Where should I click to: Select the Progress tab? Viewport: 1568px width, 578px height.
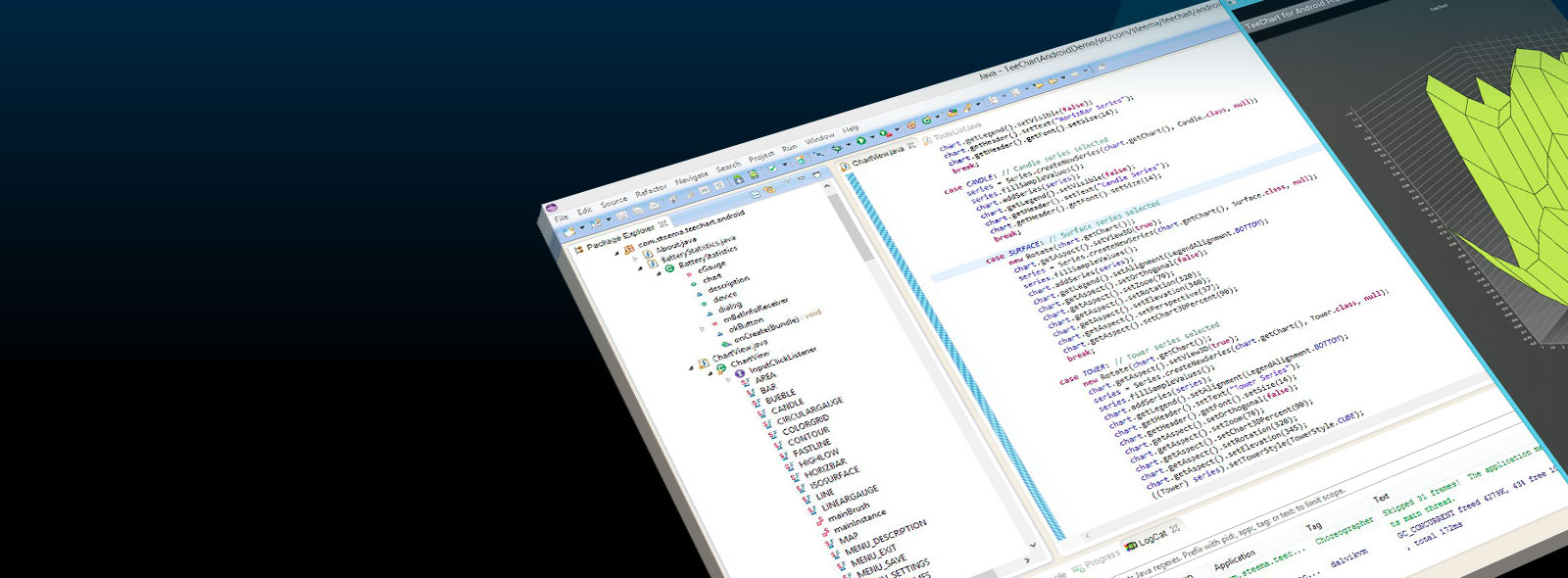[1096, 560]
